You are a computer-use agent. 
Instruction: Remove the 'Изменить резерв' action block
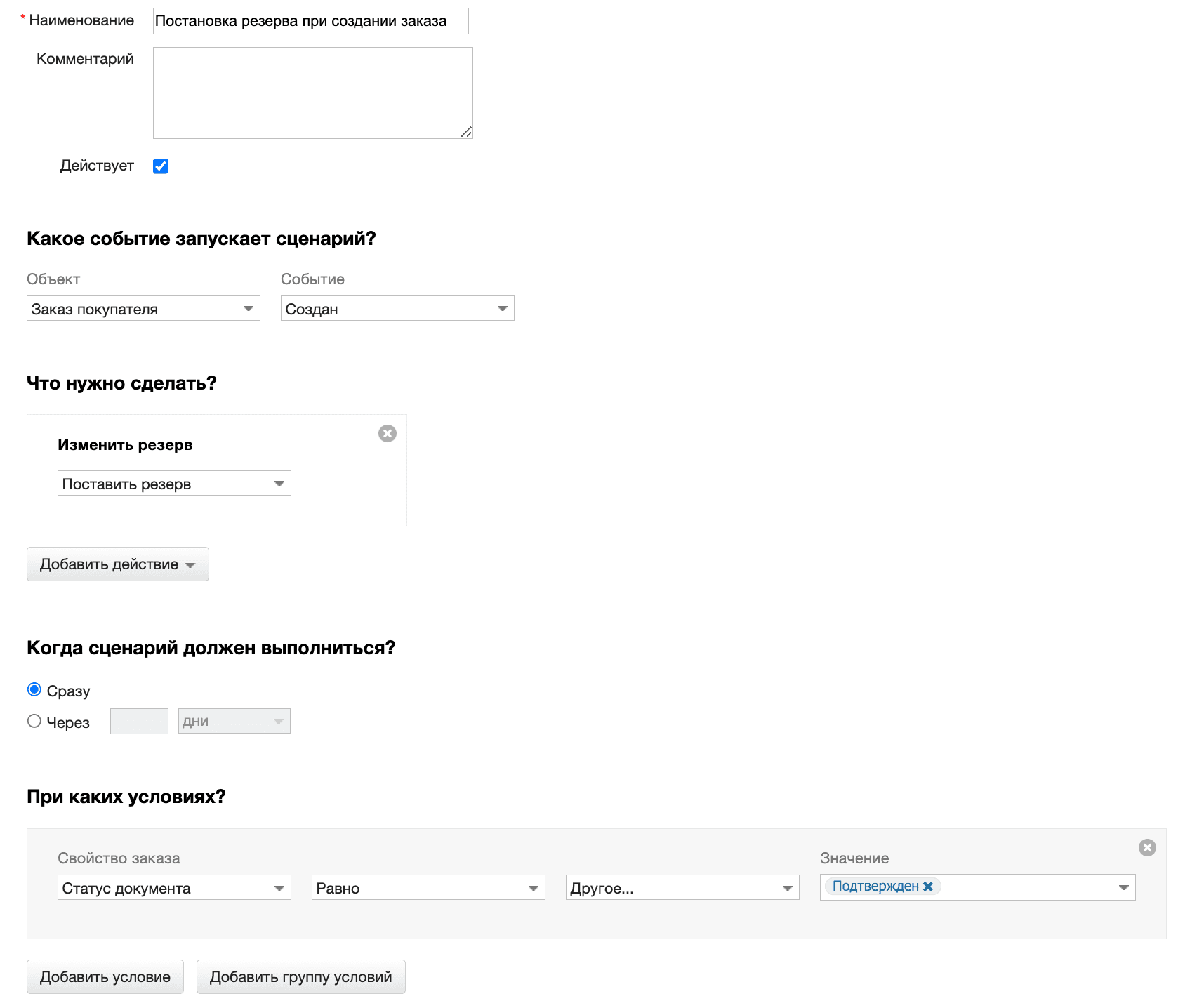[387, 434]
